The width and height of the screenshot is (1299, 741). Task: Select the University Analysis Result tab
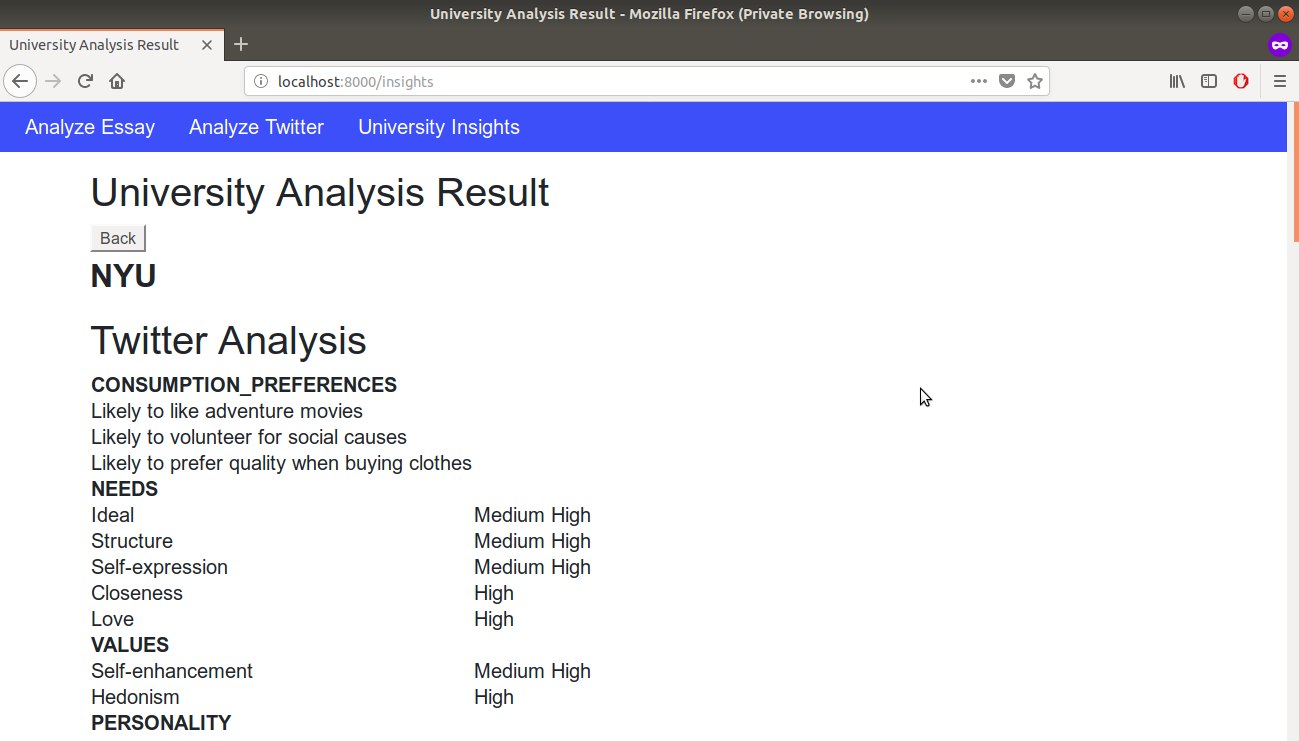pyautogui.click(x=110, y=44)
